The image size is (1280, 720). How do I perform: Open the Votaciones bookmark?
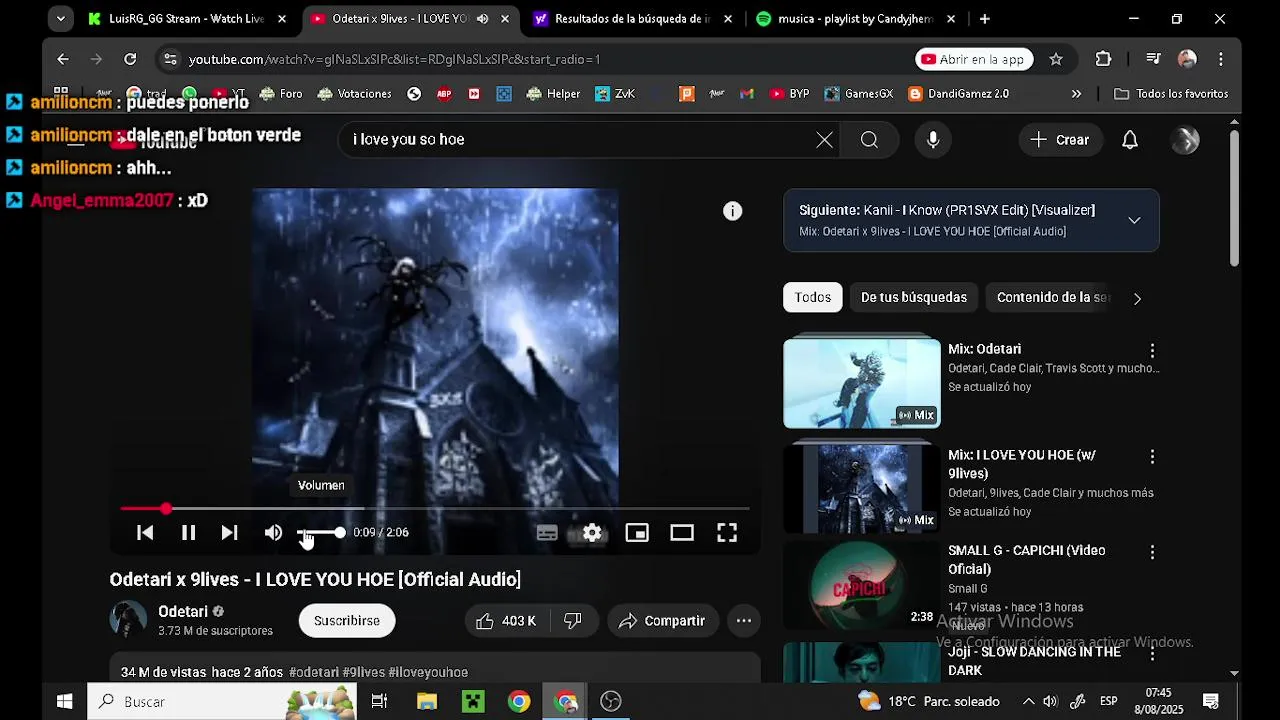[x=354, y=94]
